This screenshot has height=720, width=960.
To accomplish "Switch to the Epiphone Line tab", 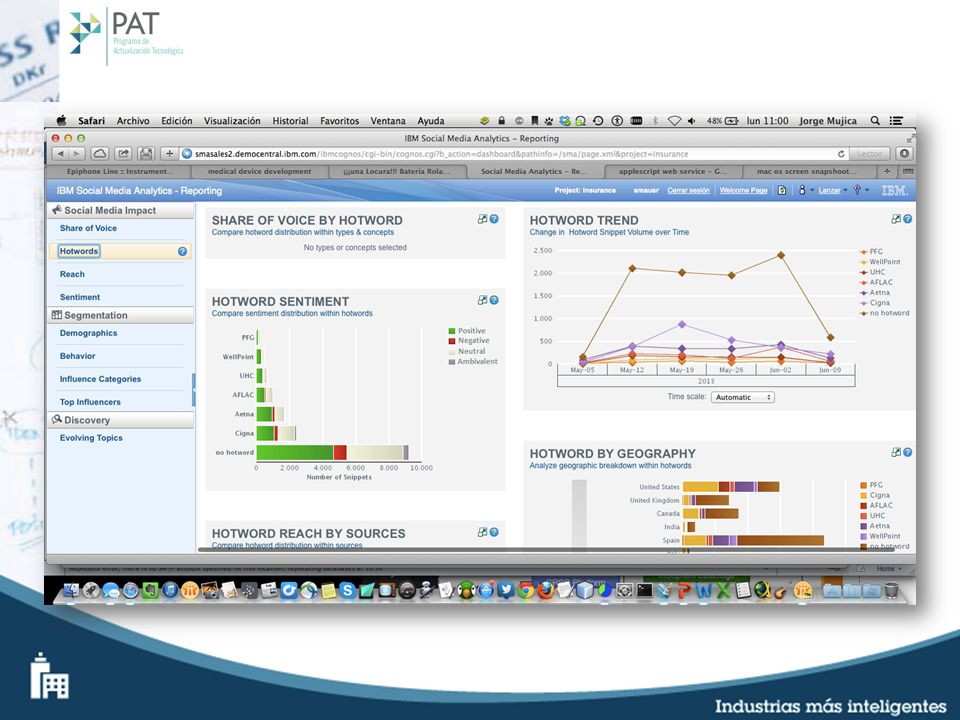I will tap(119, 171).
